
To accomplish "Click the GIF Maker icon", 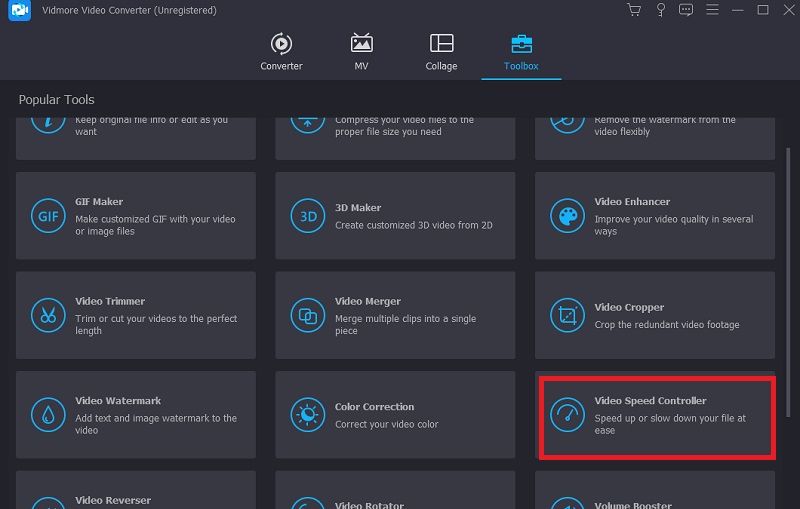I will 48,215.
